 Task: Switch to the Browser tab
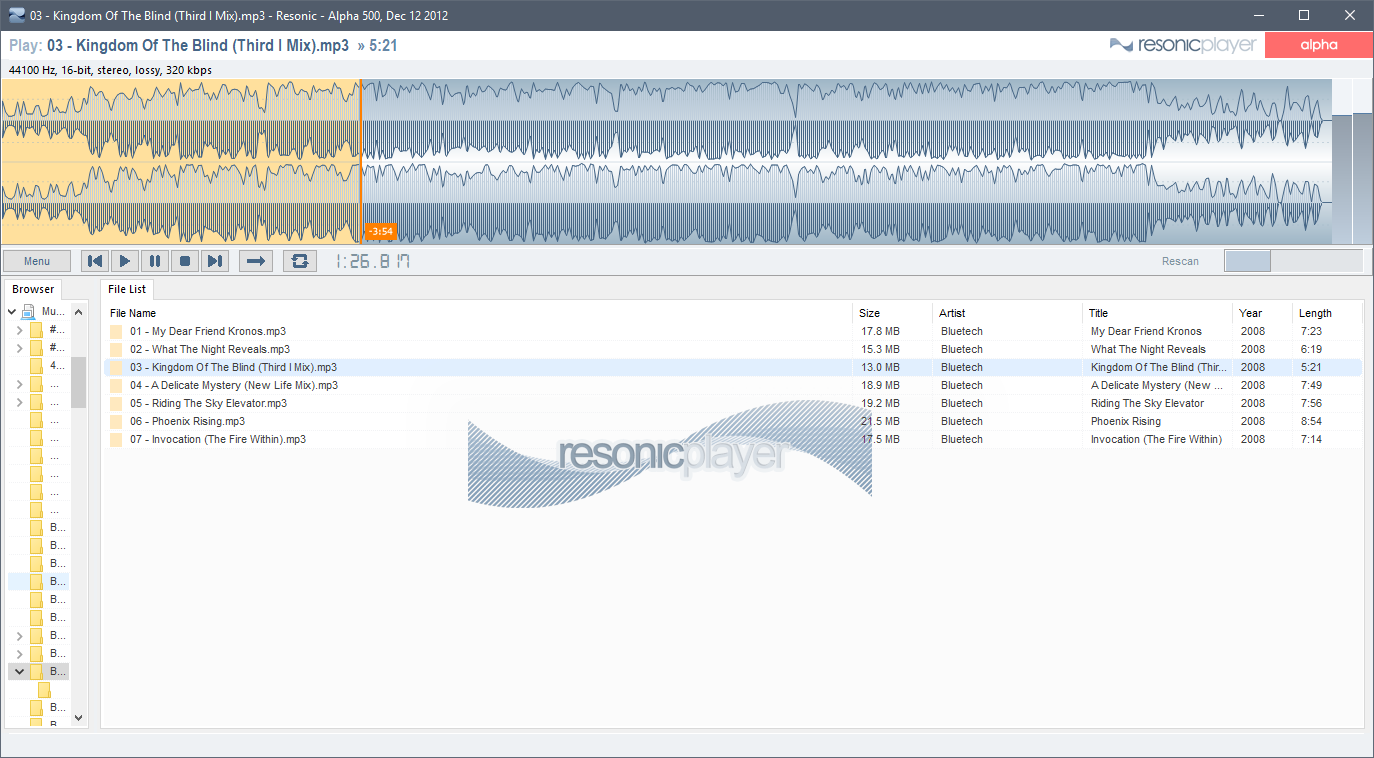(x=33, y=289)
